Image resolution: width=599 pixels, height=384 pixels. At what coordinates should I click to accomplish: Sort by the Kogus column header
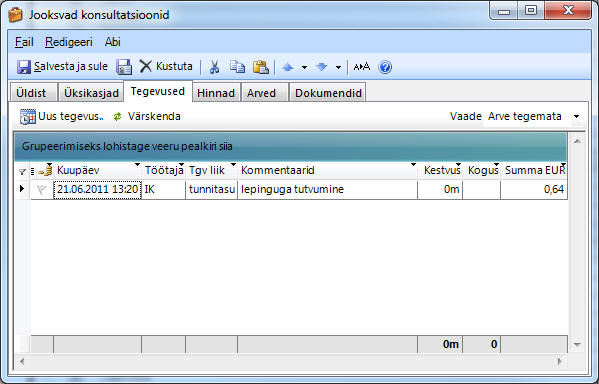(482, 170)
